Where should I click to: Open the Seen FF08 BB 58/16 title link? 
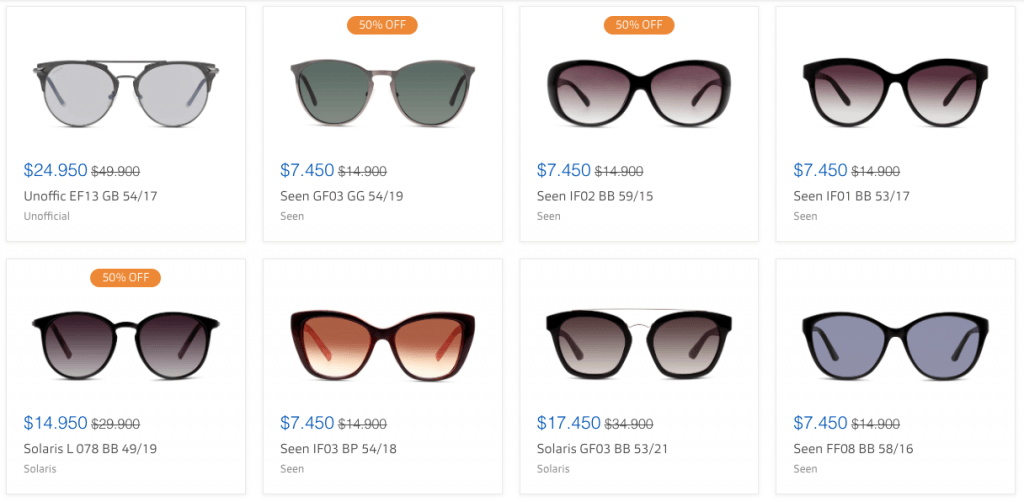[x=852, y=449]
